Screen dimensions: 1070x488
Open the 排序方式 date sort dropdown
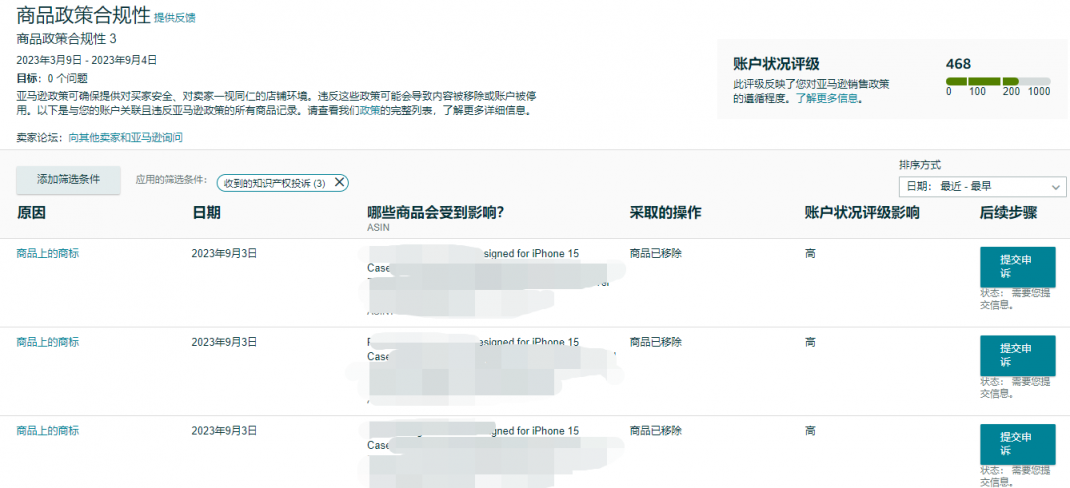click(982, 186)
